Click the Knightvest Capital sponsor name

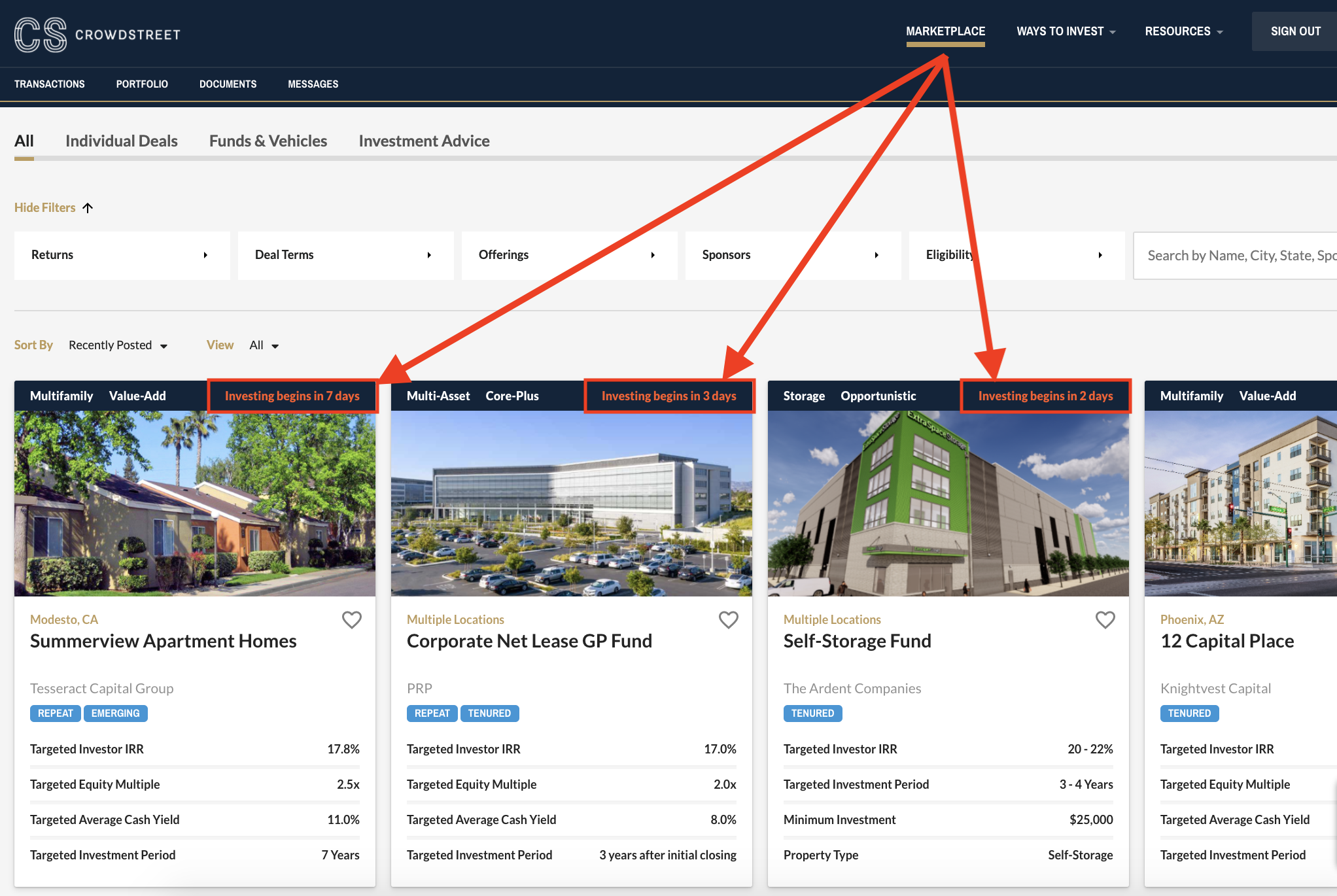(x=1216, y=688)
